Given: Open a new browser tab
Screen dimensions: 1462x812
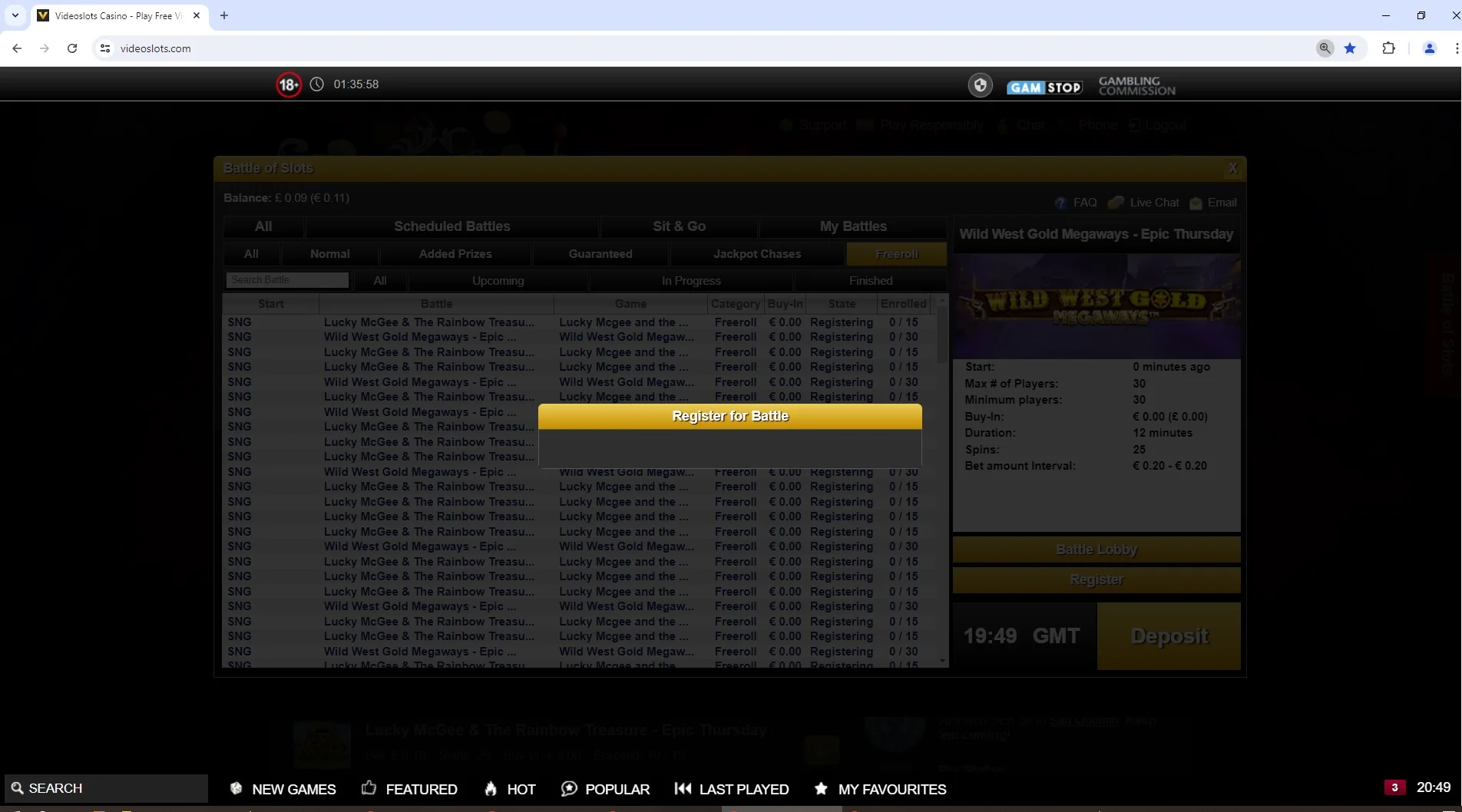Looking at the screenshot, I should pyautogui.click(x=224, y=15).
